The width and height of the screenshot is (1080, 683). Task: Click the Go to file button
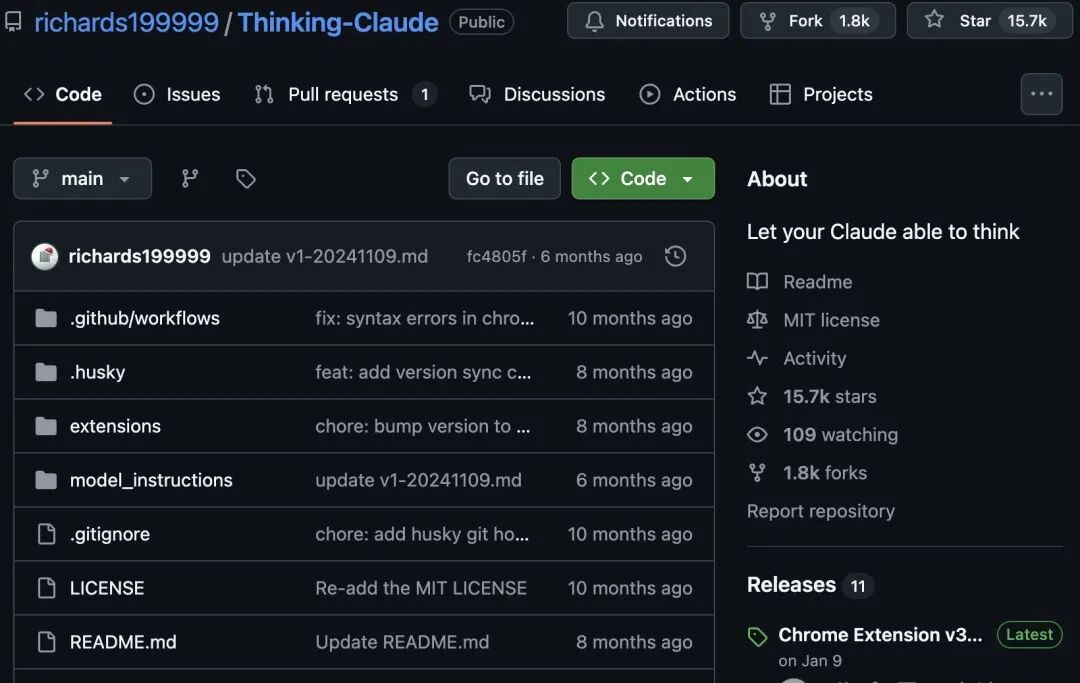click(505, 178)
